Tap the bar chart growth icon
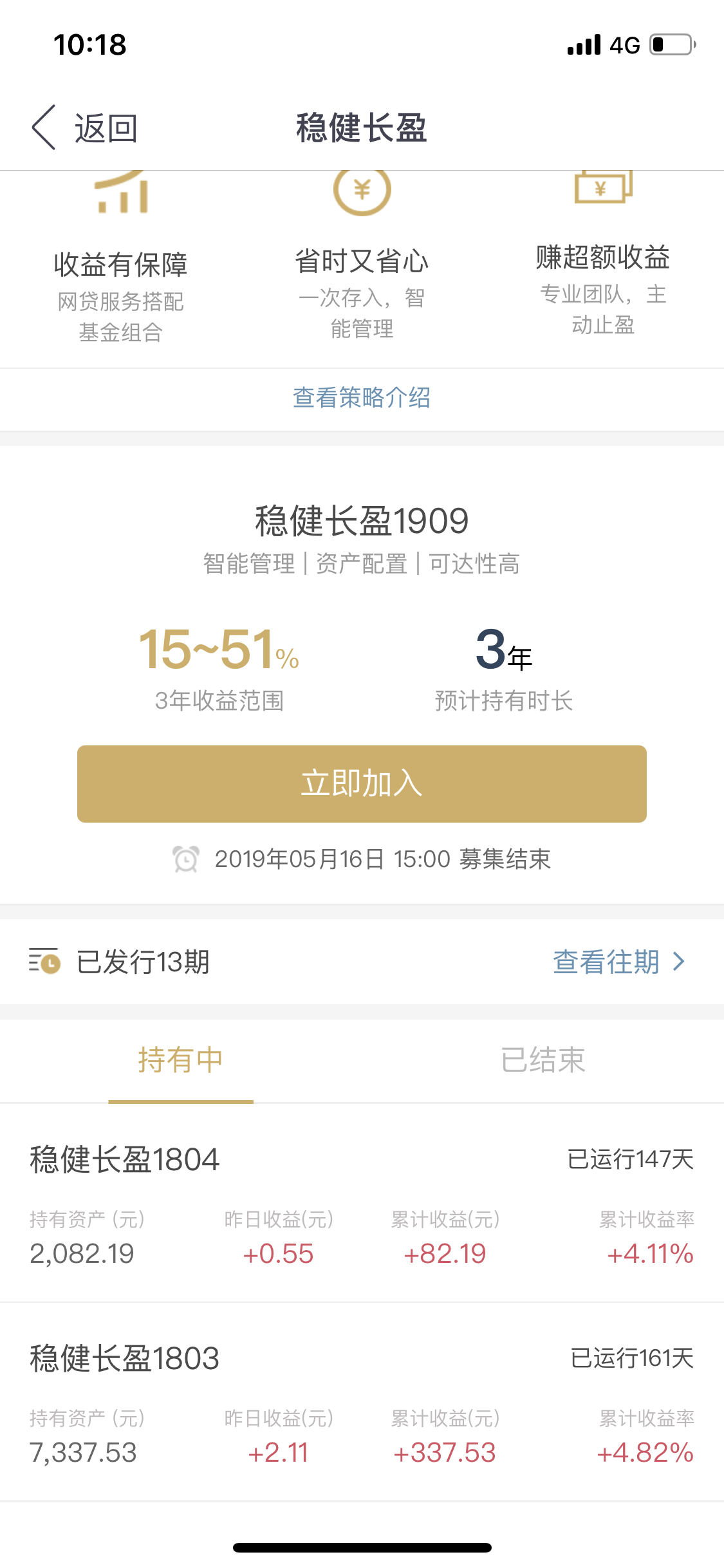The height and width of the screenshot is (1568, 724). (x=121, y=192)
